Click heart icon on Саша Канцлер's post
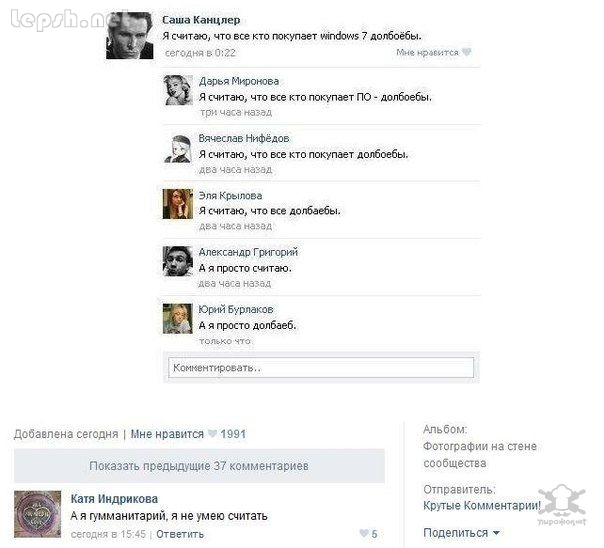 (x=466, y=52)
